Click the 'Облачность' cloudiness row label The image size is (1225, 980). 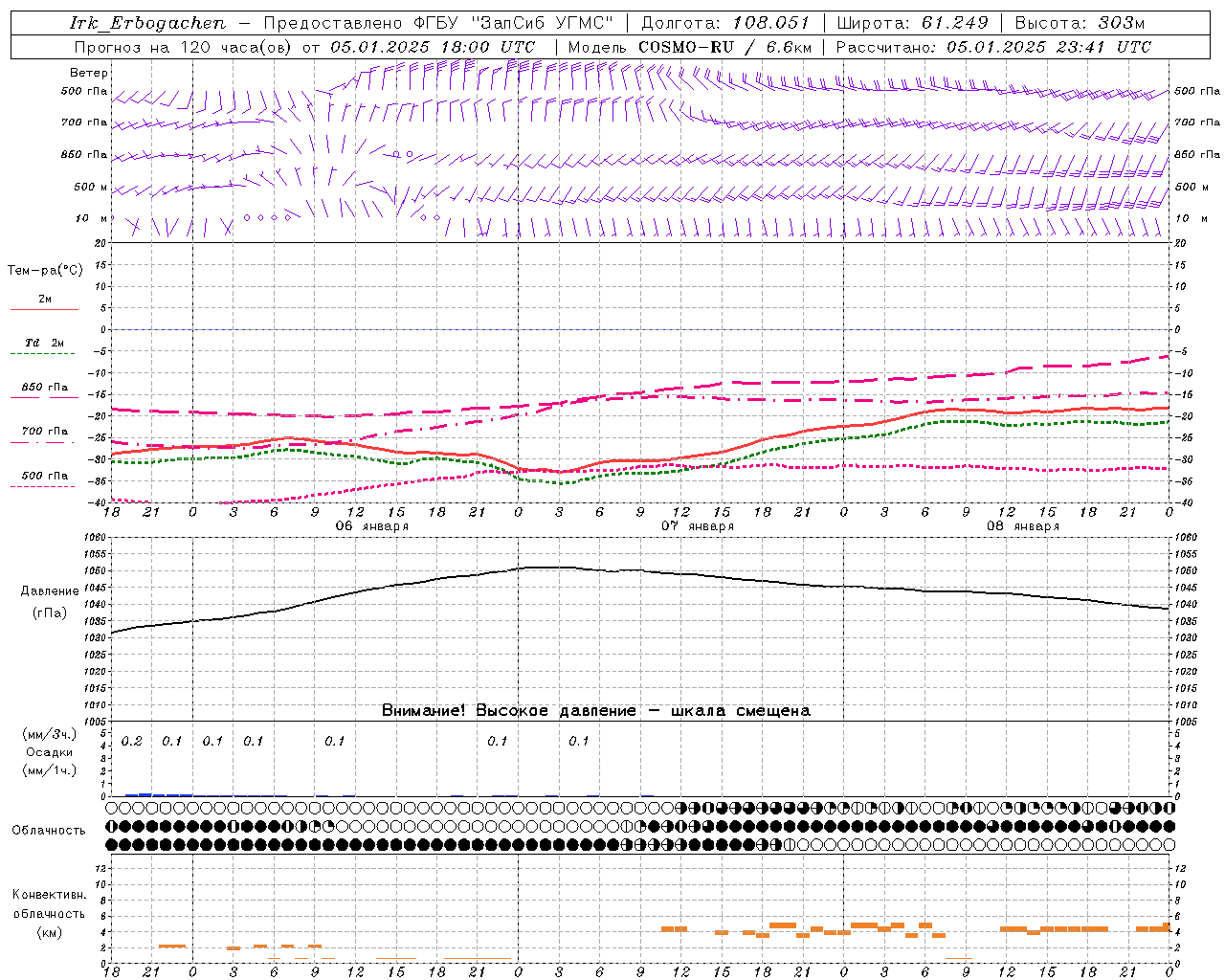tap(49, 831)
